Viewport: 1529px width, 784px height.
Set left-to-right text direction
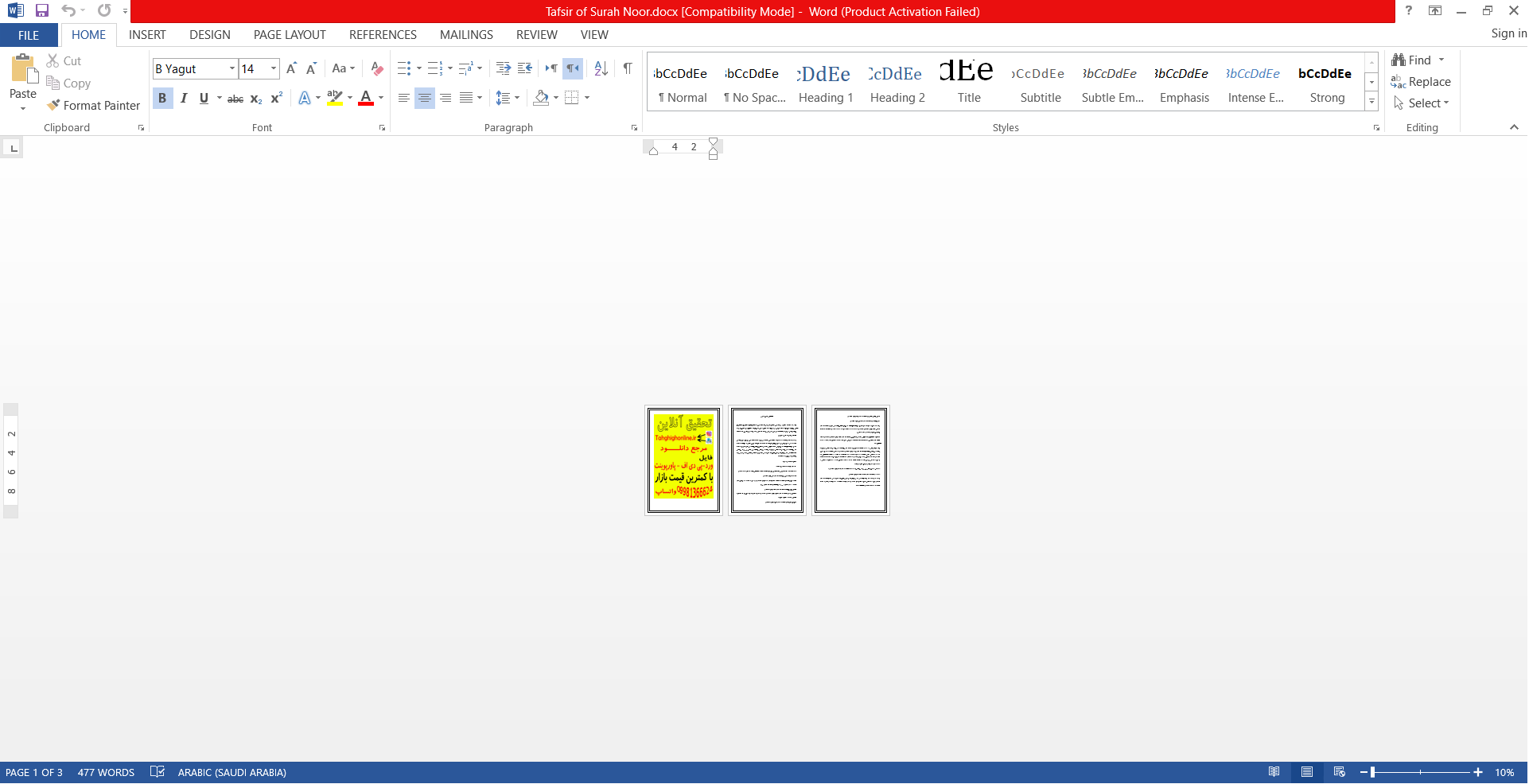tap(551, 68)
